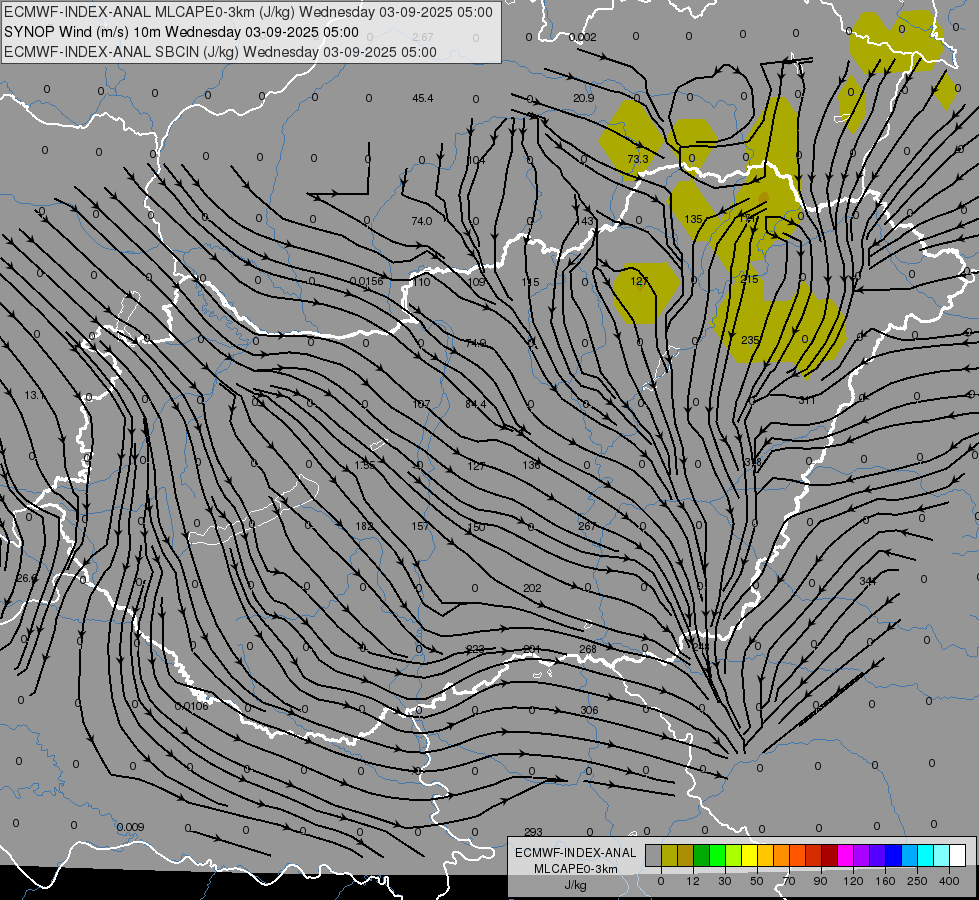Image resolution: width=979 pixels, height=900 pixels.
Task: Click the 104 grid value
Action: pos(476,160)
